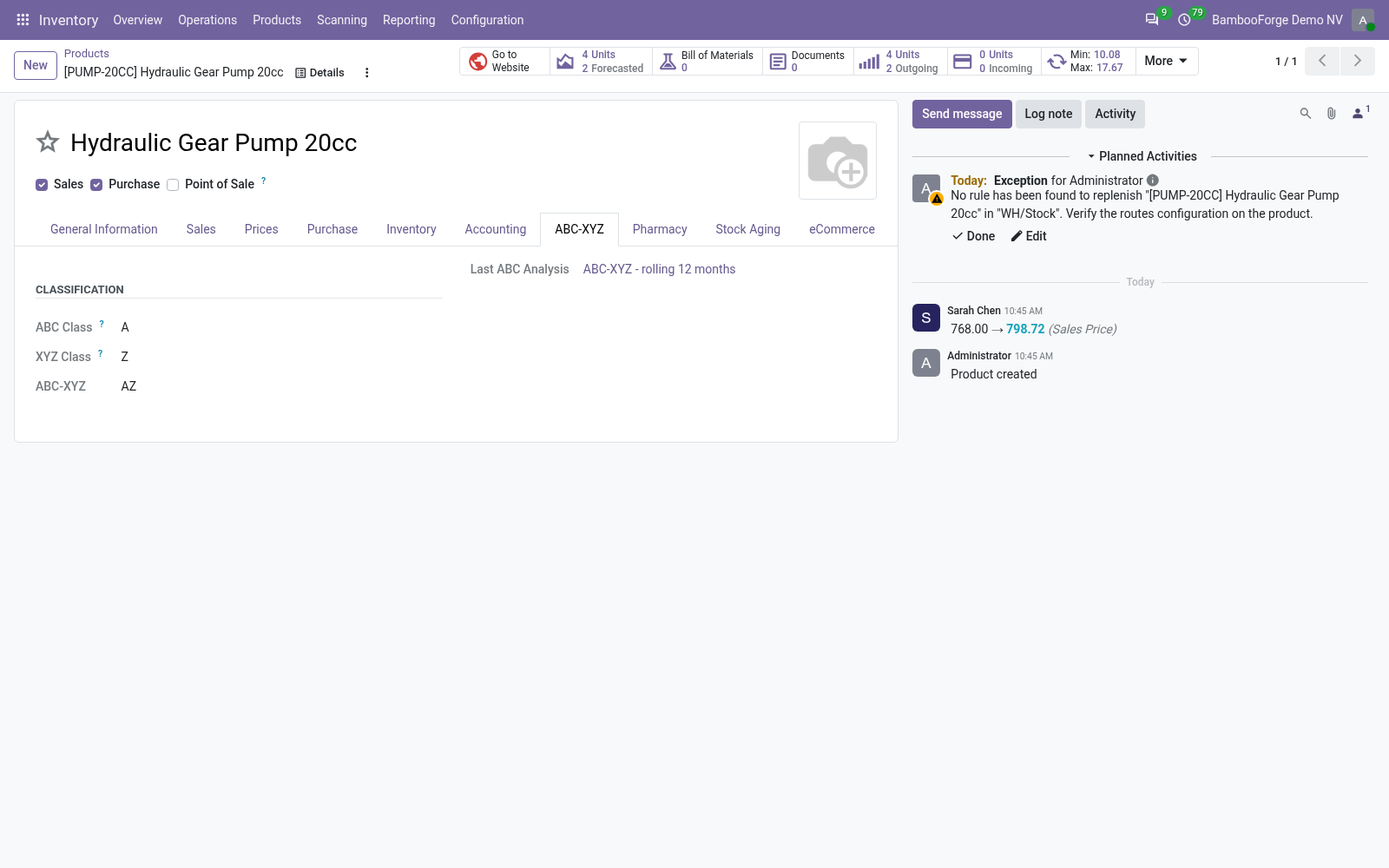Open the Details view button

pyautogui.click(x=319, y=73)
